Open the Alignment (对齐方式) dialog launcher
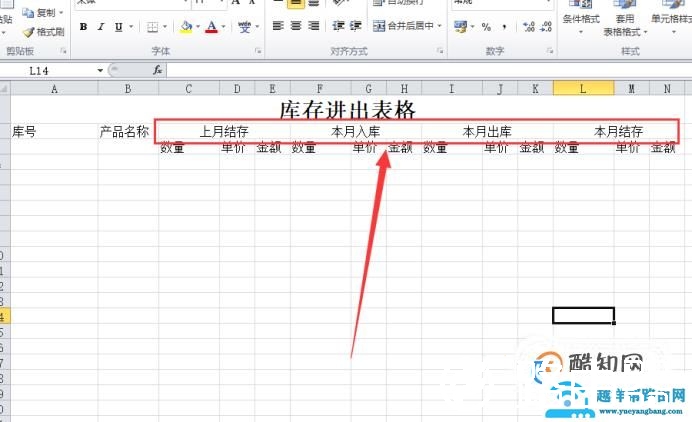692x422 pixels. click(x=440, y=51)
